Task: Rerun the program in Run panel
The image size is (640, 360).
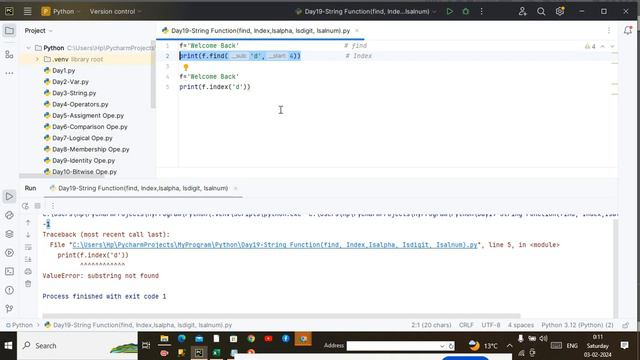Action: coord(25,206)
